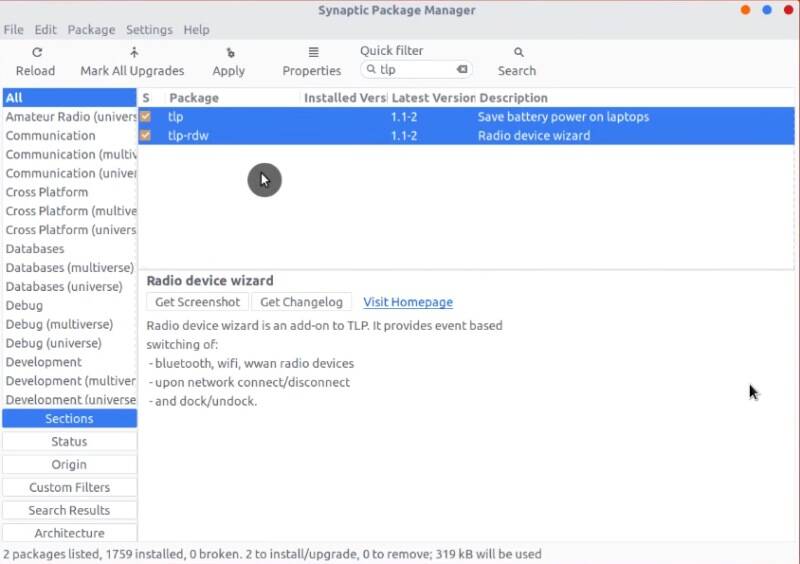Image resolution: width=800 pixels, height=564 pixels.
Task: Follow the Visit Homepage link
Action: 408,302
